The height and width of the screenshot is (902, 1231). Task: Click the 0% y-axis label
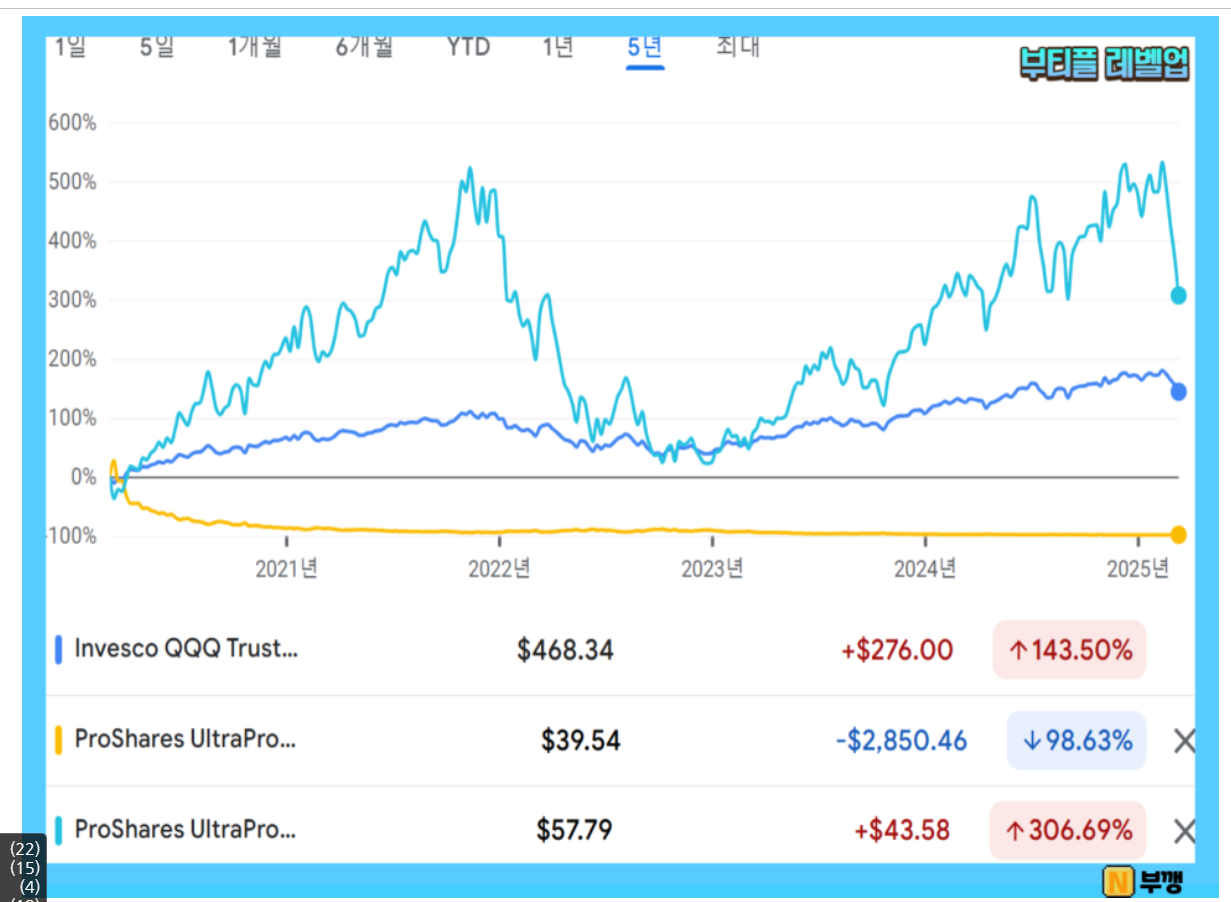click(x=83, y=477)
